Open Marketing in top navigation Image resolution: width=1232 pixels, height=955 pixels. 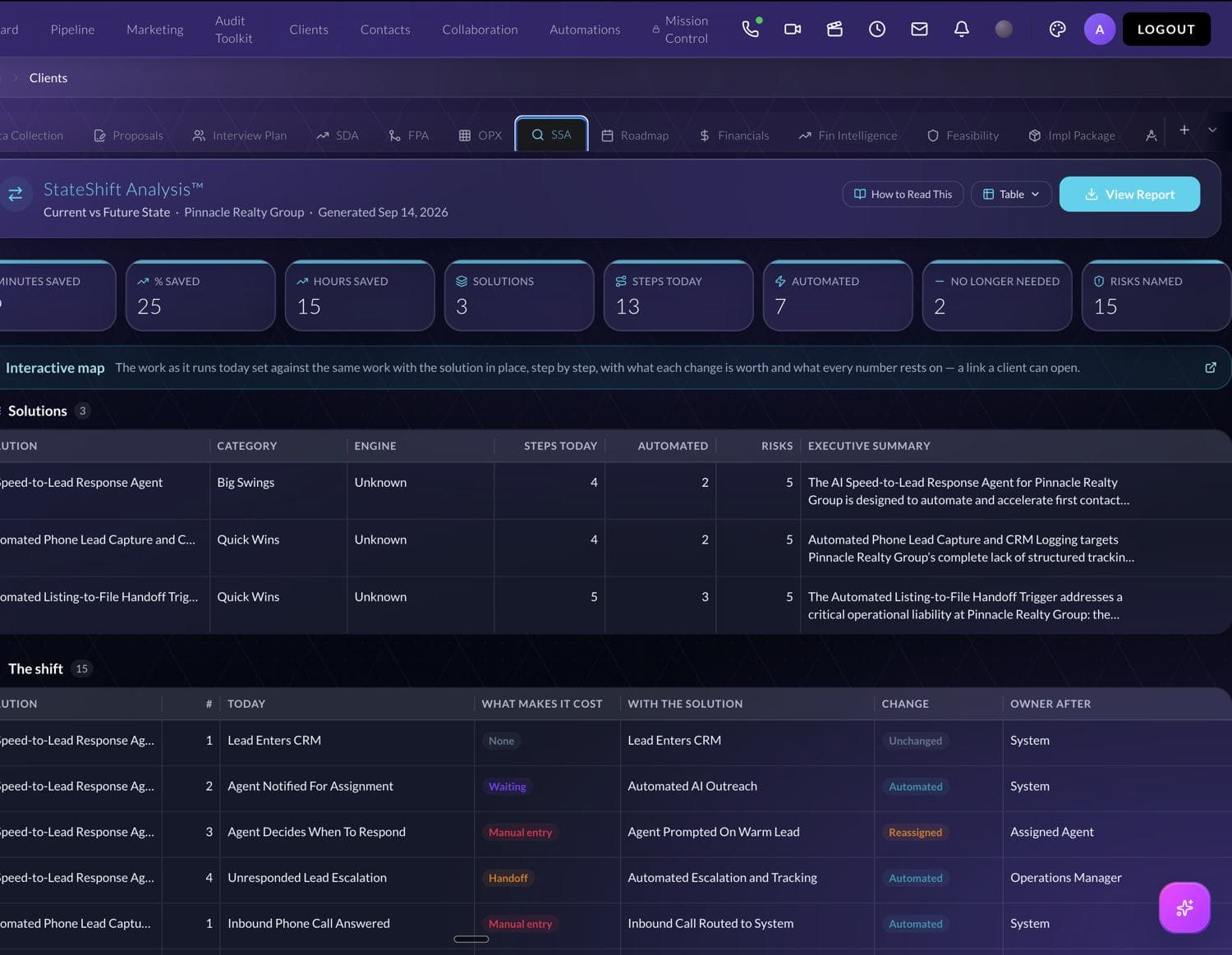154,30
